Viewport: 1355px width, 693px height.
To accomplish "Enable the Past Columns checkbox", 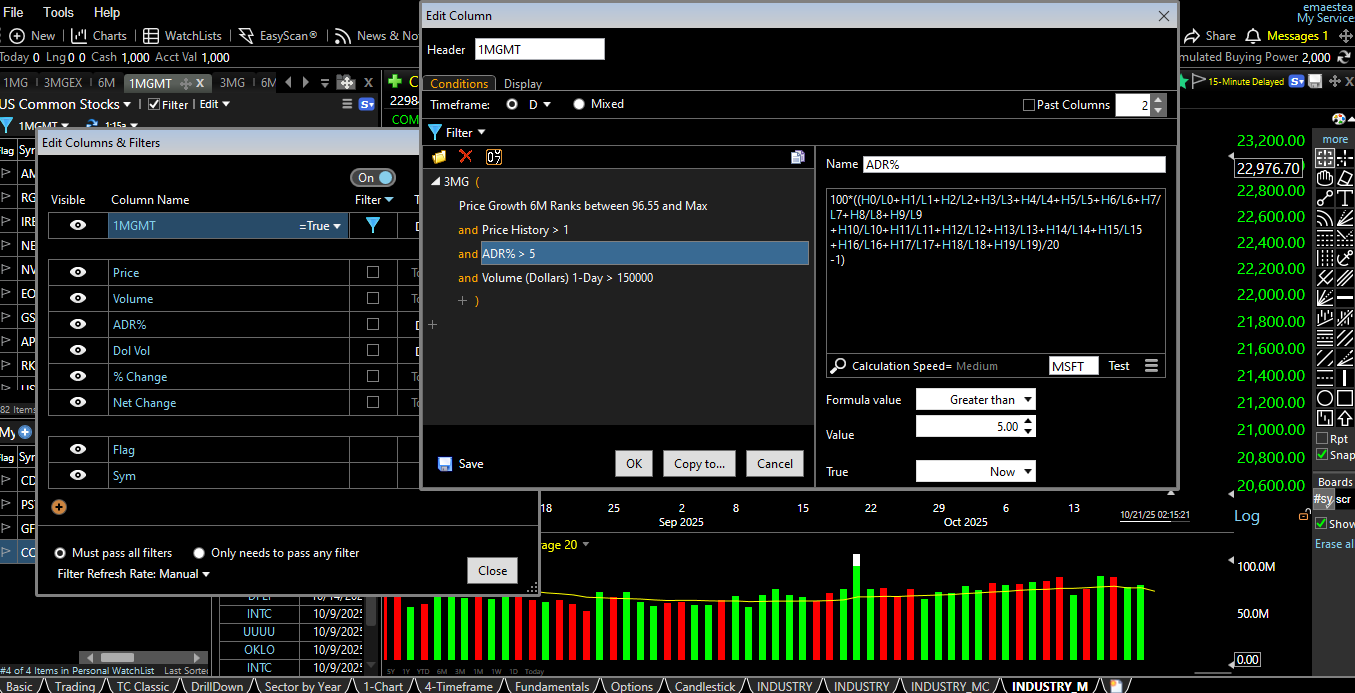I will (1029, 104).
